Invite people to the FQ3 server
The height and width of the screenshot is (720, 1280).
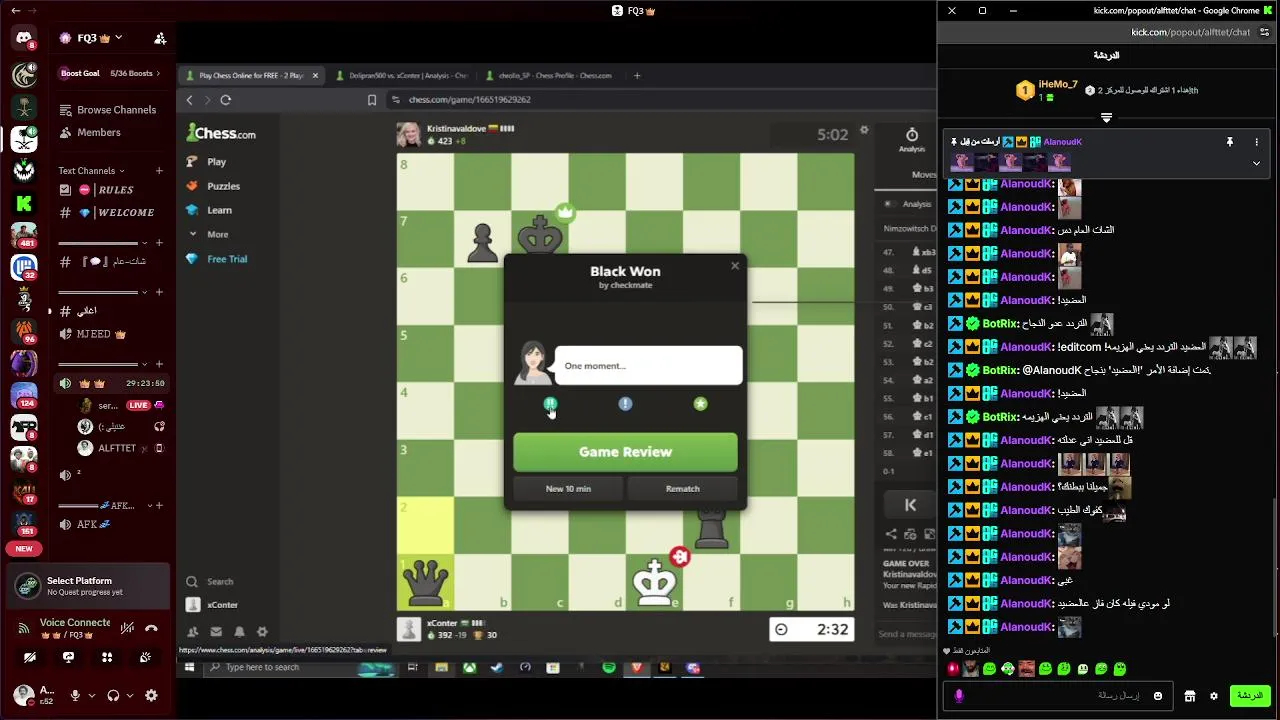tap(160, 38)
